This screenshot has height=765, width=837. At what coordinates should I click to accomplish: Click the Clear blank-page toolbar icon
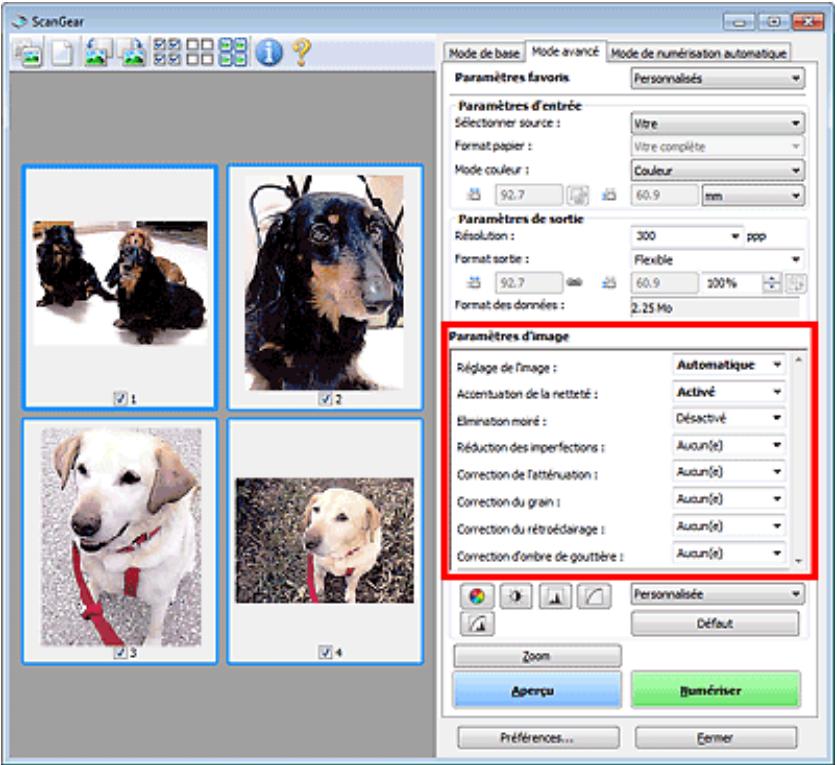(62, 53)
